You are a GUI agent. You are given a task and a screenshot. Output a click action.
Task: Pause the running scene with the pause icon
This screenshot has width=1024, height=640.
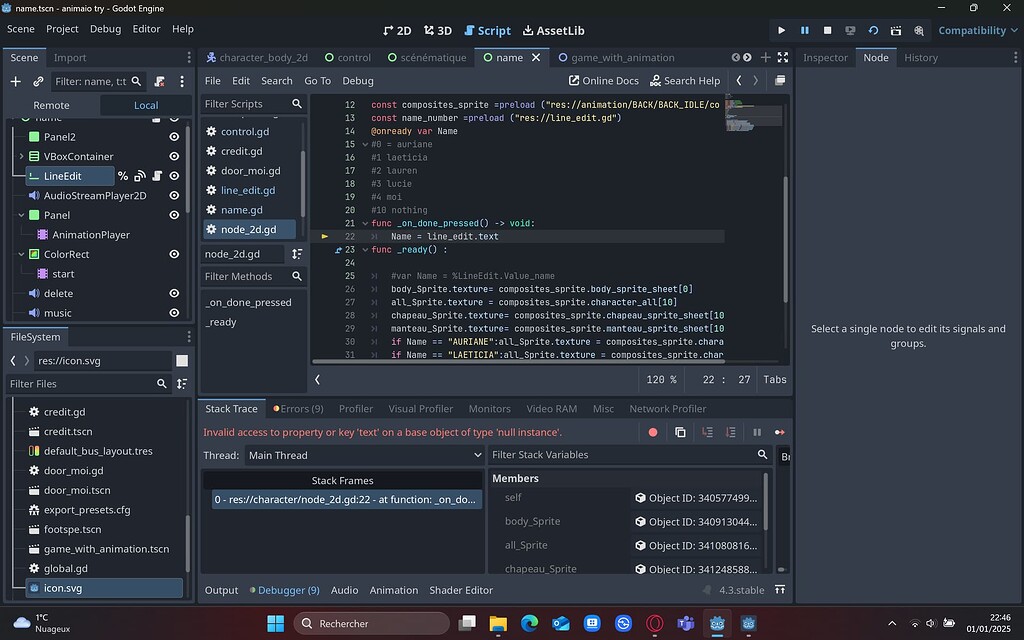(804, 30)
